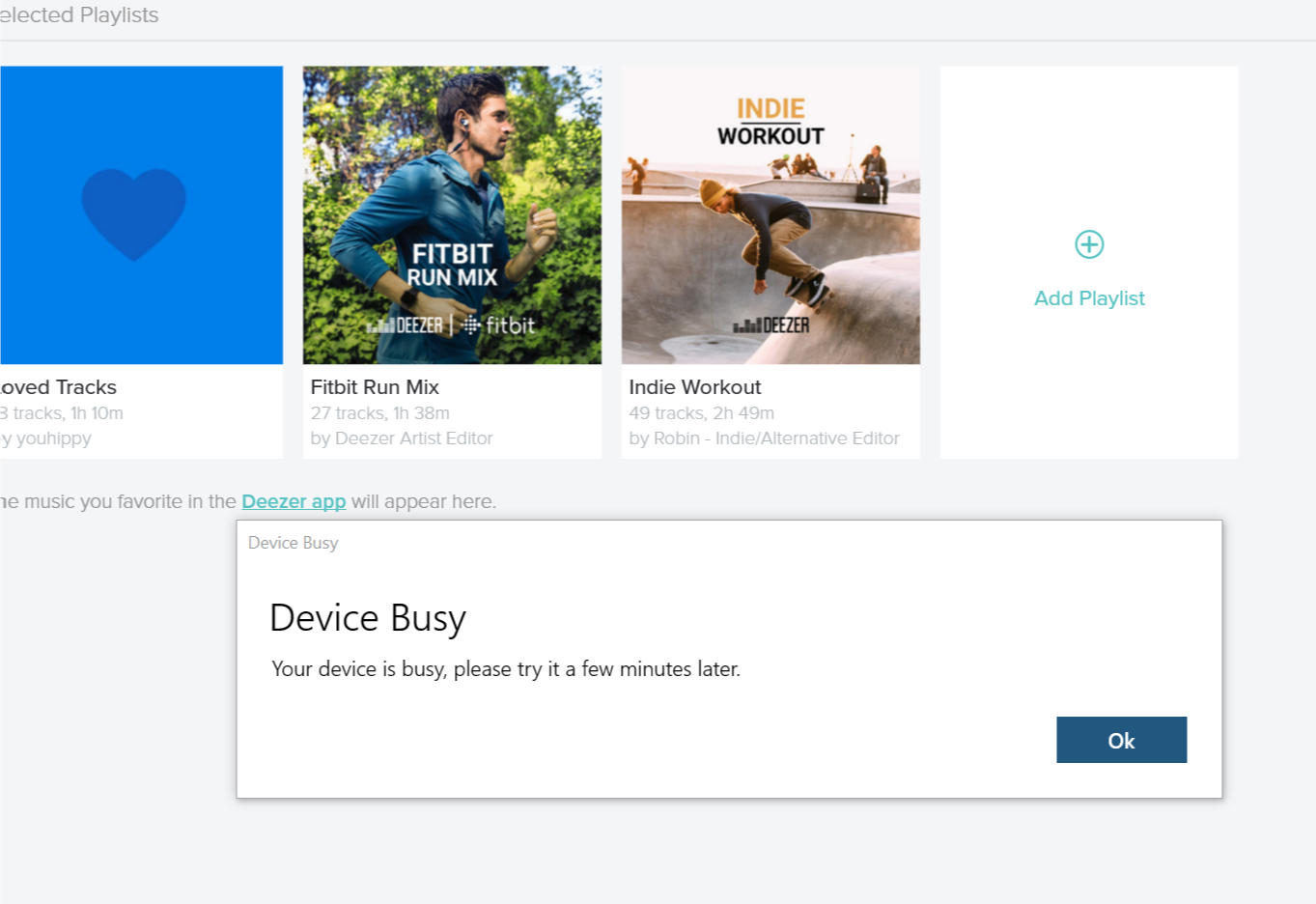Click the Add Playlist plus icon
Viewport: 1316px width, 904px height.
[1088, 244]
